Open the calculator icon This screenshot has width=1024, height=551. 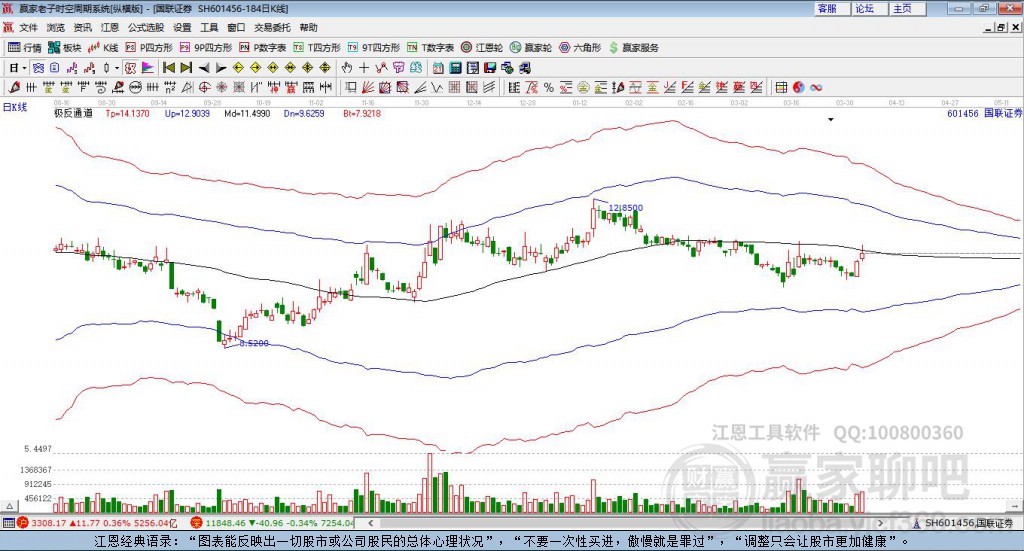(x=455, y=68)
